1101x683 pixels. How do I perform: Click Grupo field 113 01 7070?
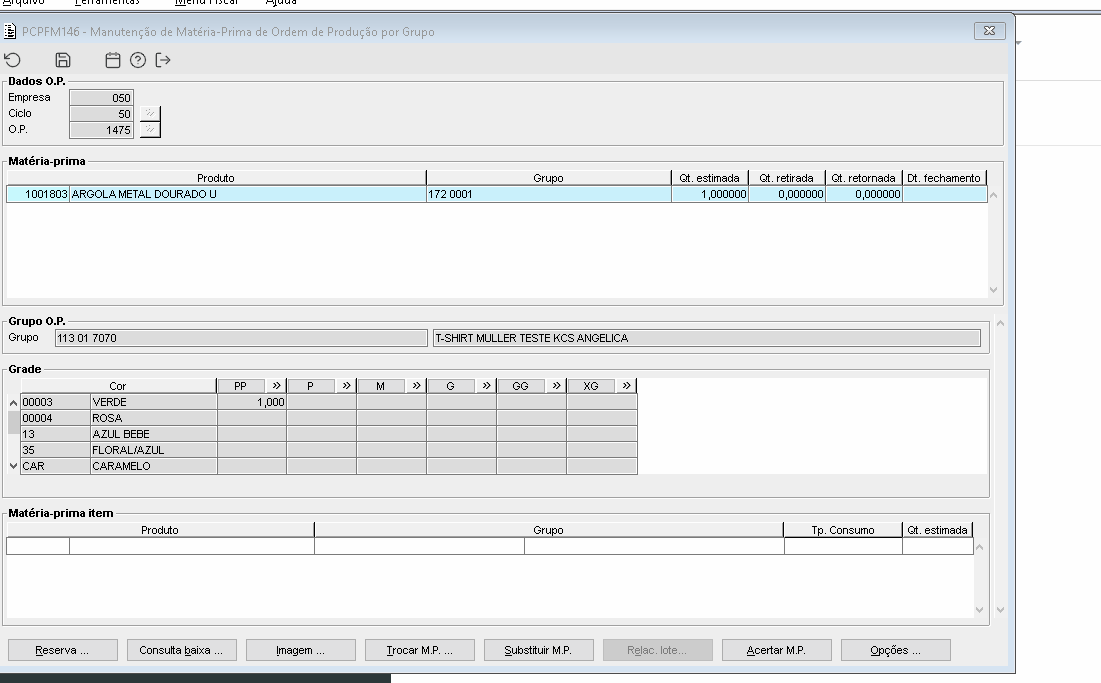241,338
